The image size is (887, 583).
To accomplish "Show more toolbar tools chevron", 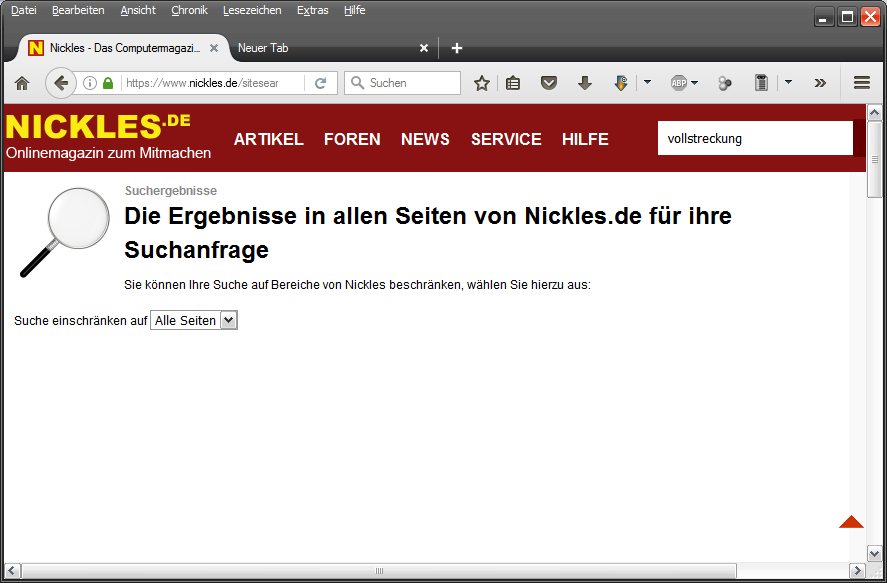I will (820, 84).
